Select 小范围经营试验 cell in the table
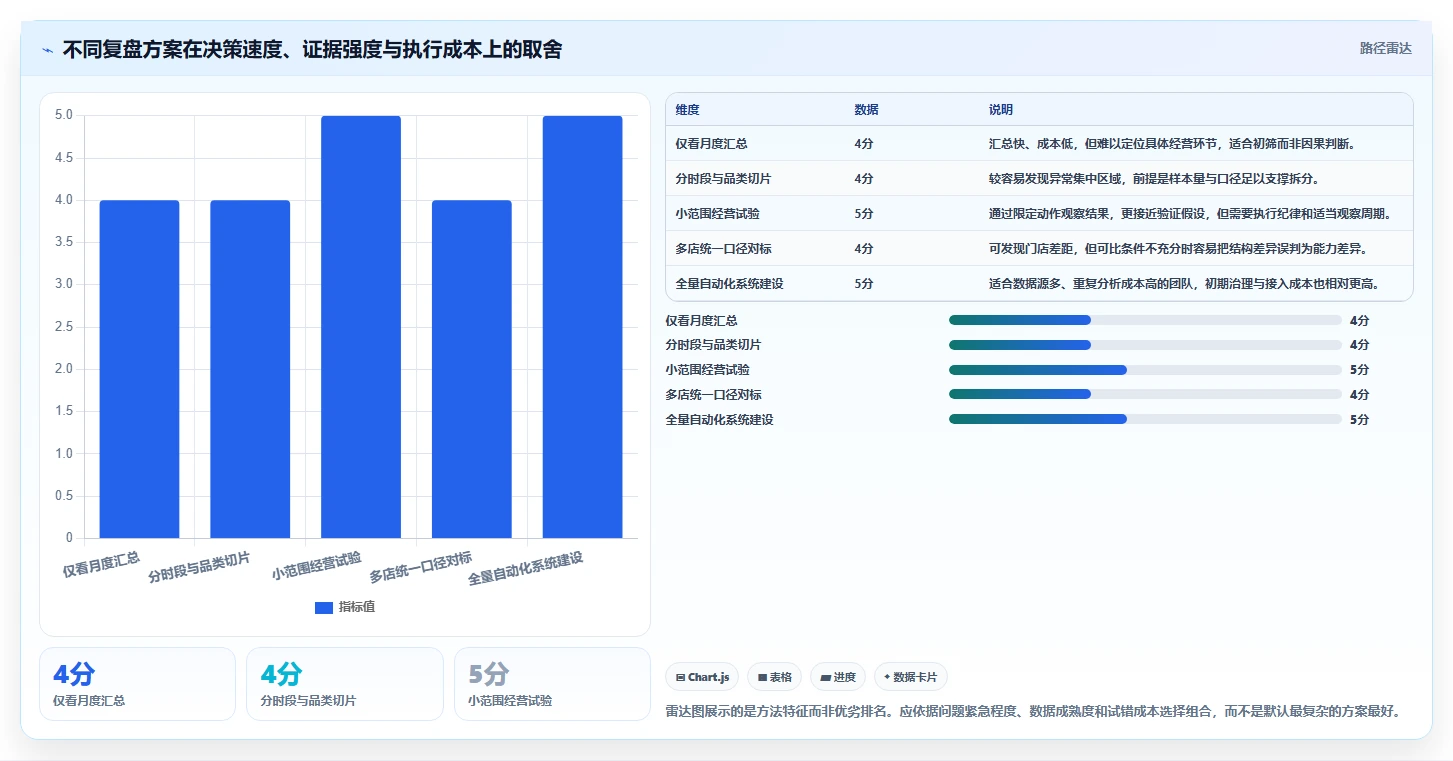This screenshot has width=1453, height=761. click(718, 214)
